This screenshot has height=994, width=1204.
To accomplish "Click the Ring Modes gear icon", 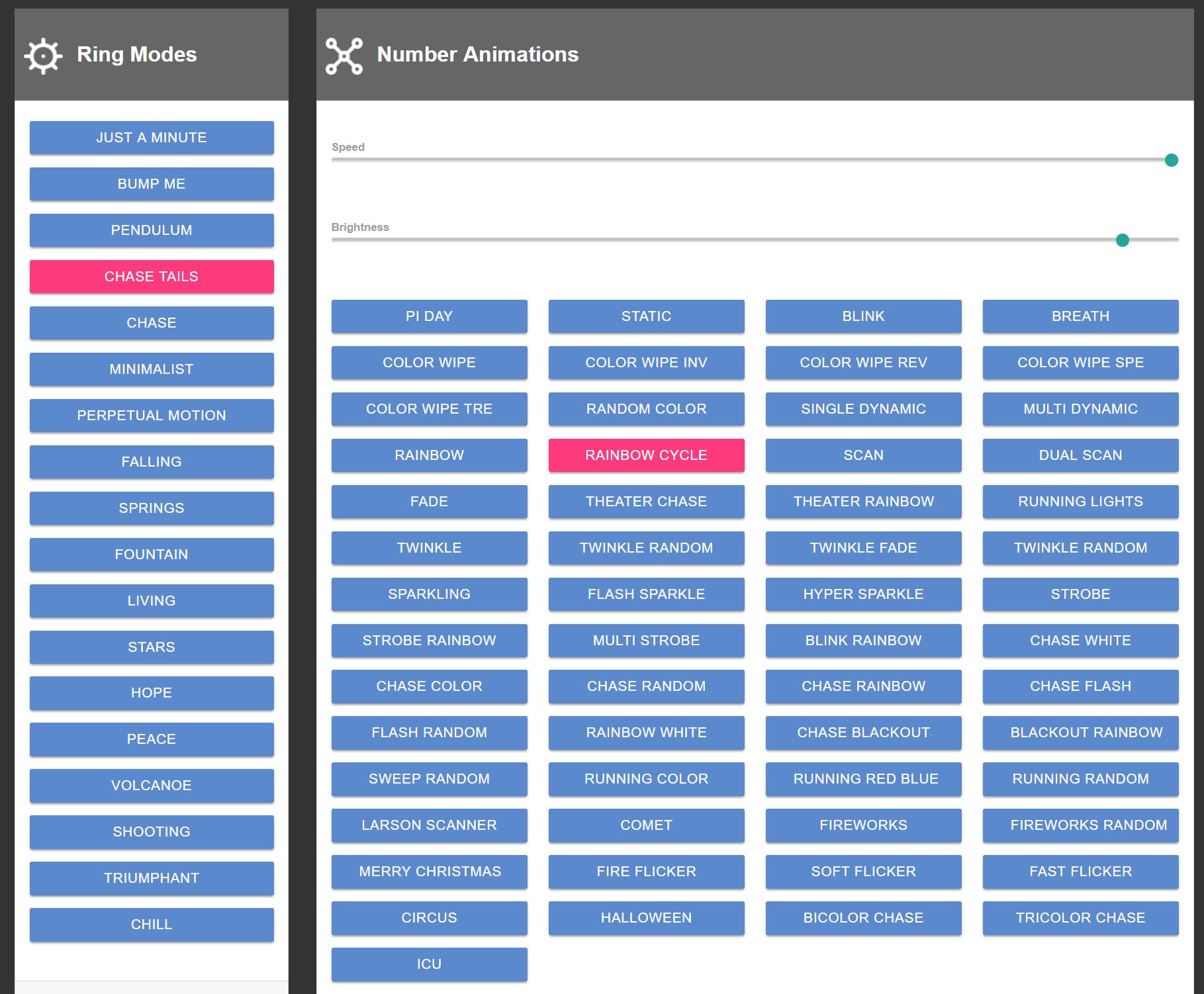I will pyautogui.click(x=43, y=56).
